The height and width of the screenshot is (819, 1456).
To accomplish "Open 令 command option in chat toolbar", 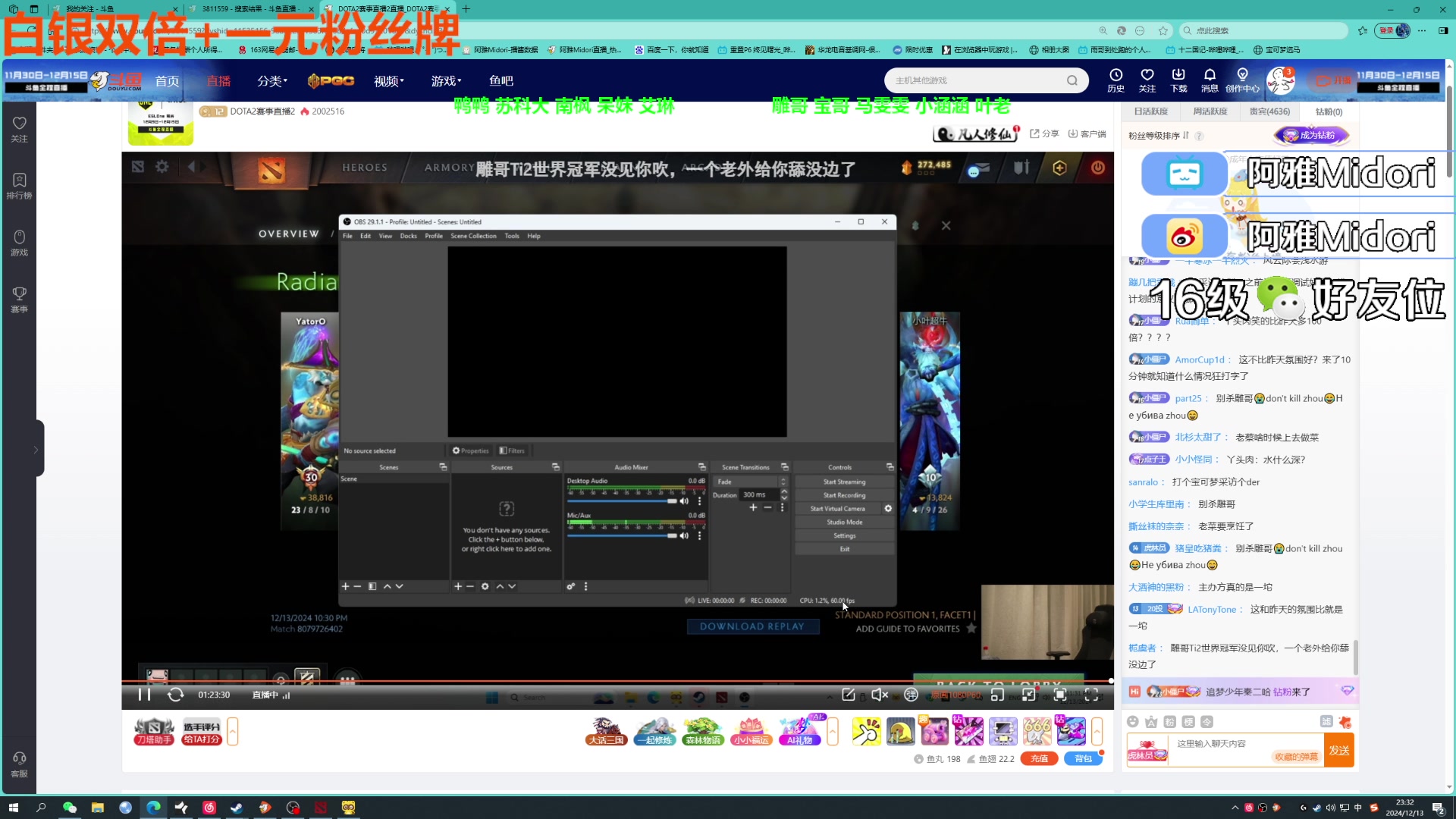I will pyautogui.click(x=1207, y=721).
